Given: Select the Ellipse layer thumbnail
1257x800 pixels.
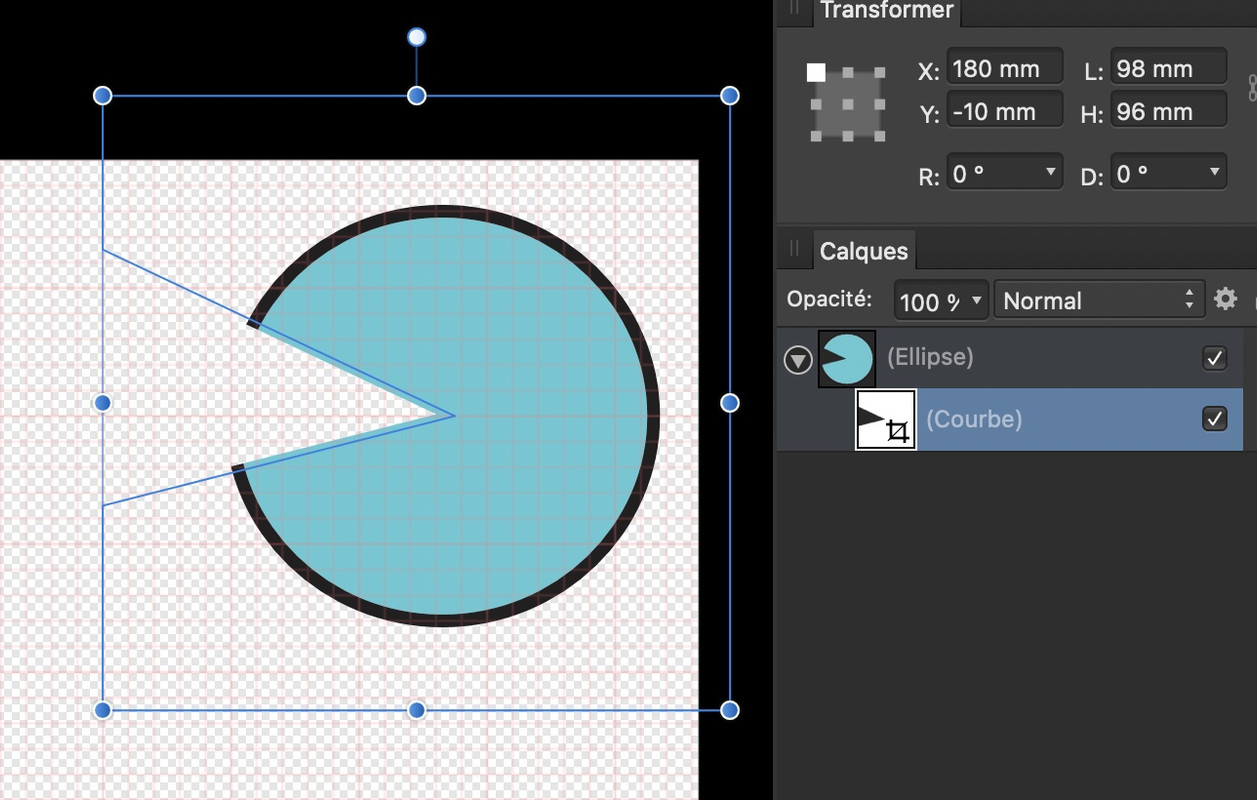Looking at the screenshot, I should (847, 359).
